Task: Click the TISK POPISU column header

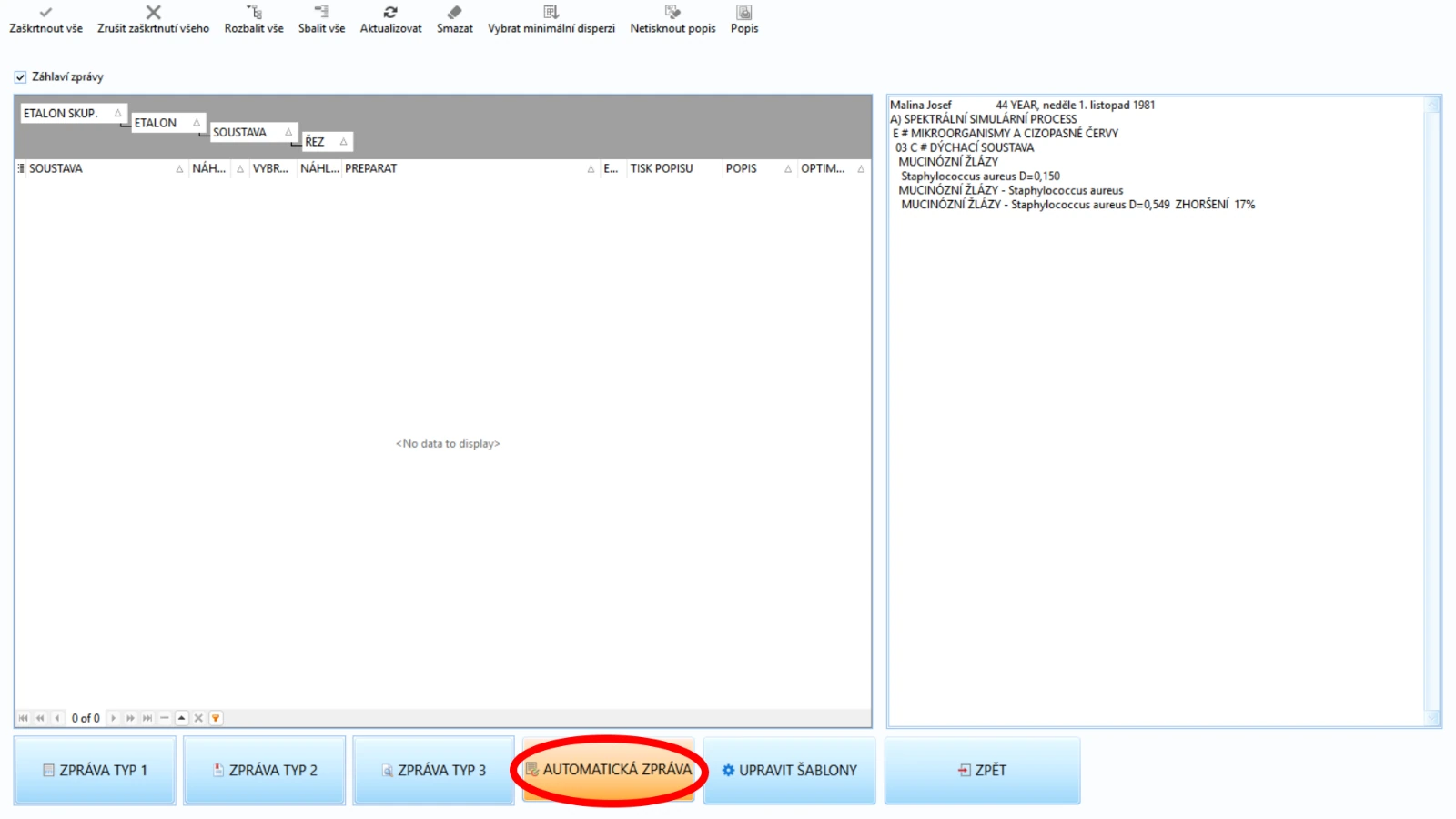Action: click(x=674, y=168)
